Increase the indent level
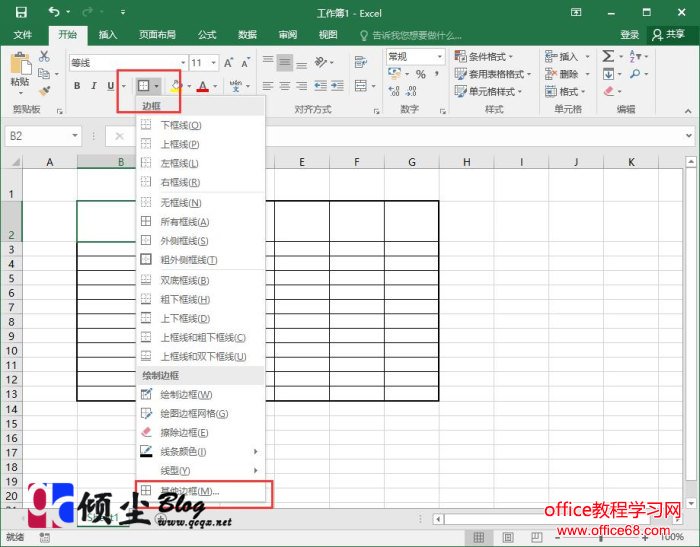The height and width of the screenshot is (547, 700). (x=338, y=86)
